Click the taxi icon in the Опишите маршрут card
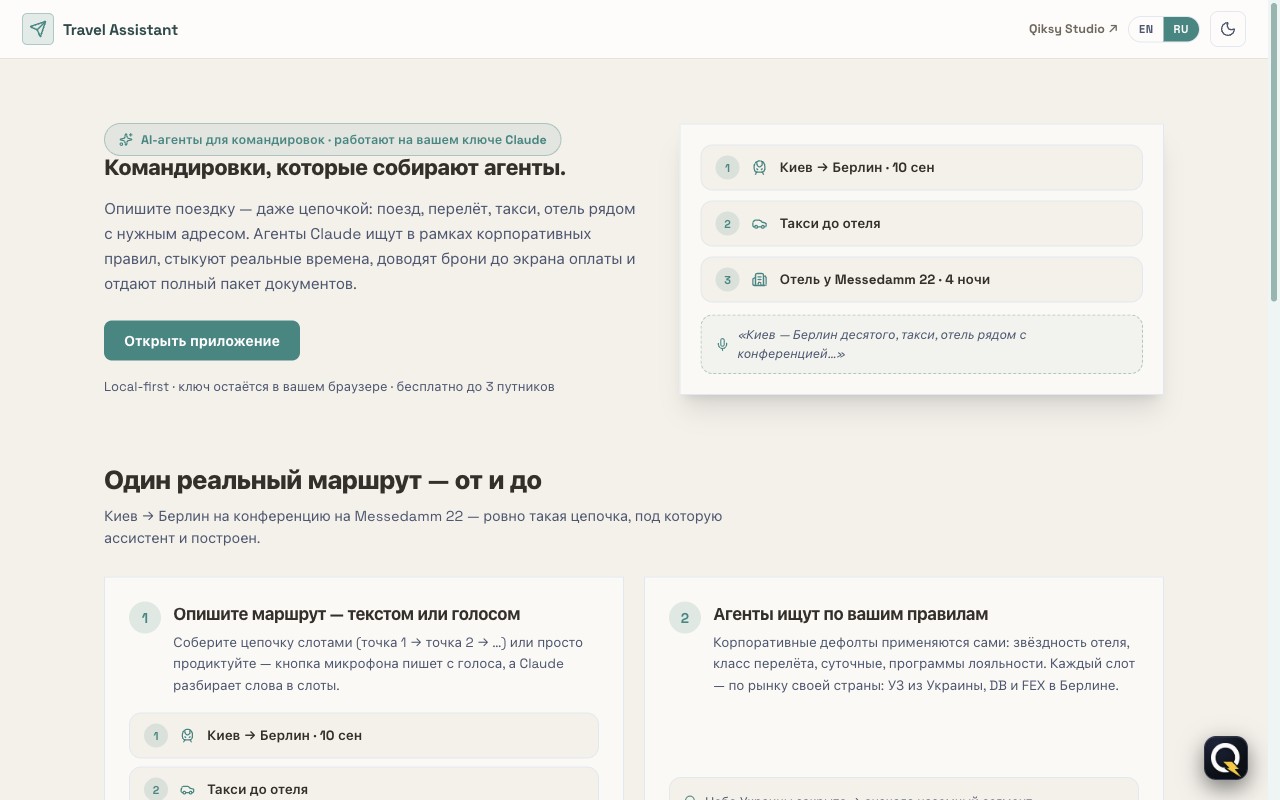This screenshot has width=1280, height=800. 187,789
